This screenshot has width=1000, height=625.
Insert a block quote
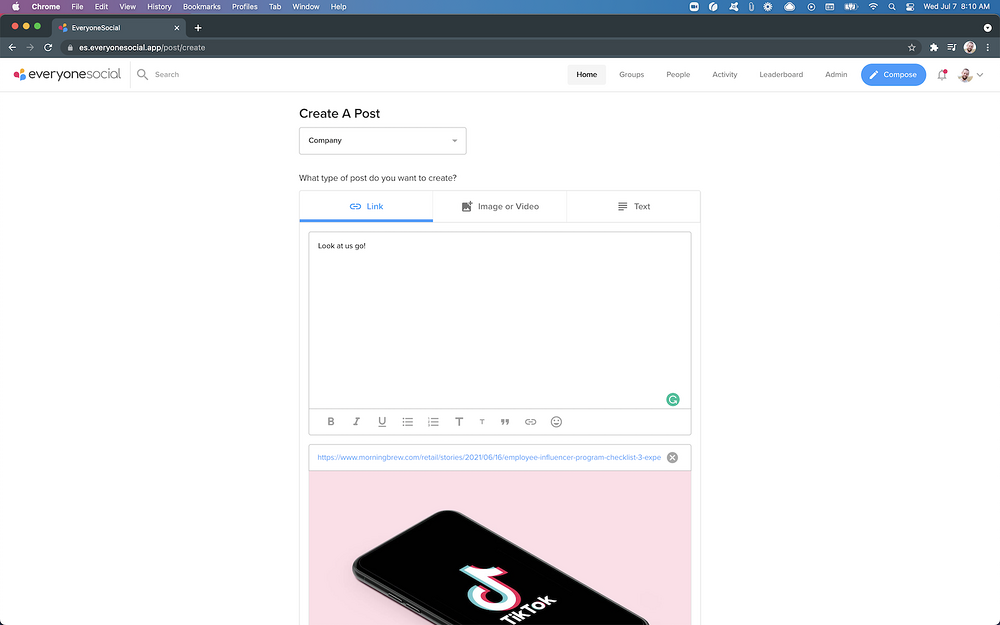[505, 422]
